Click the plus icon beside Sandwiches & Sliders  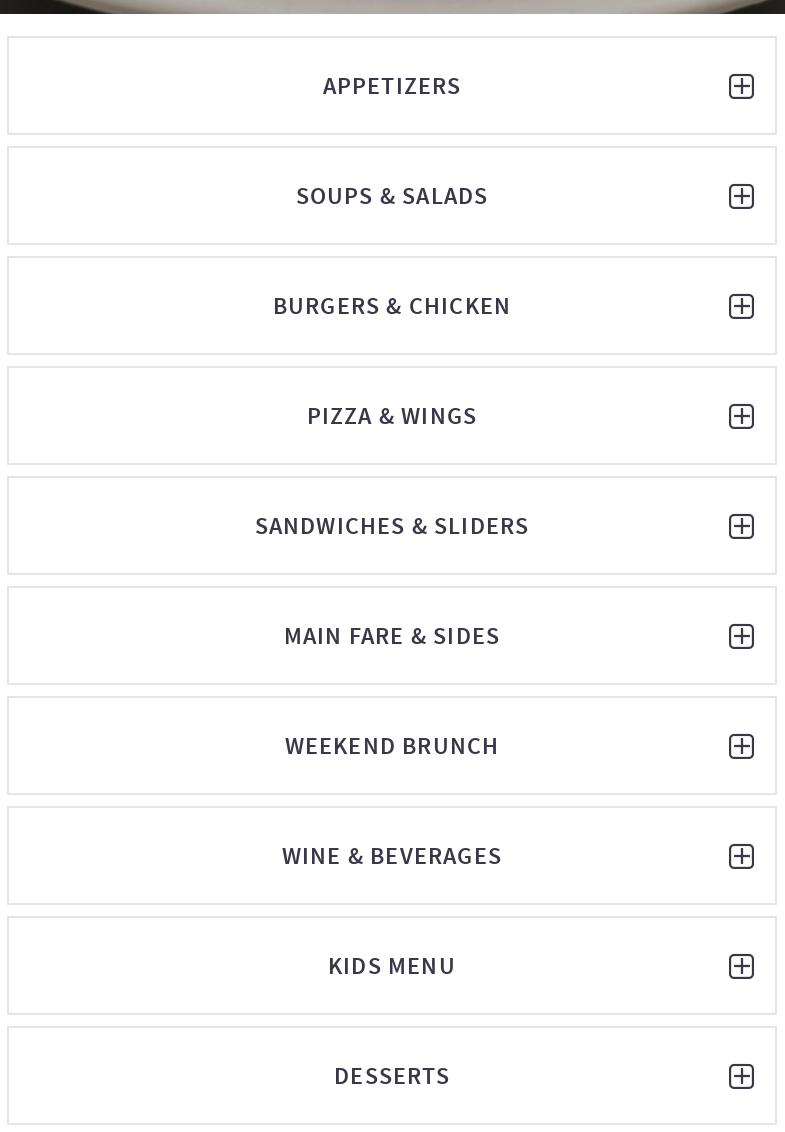coord(741,526)
